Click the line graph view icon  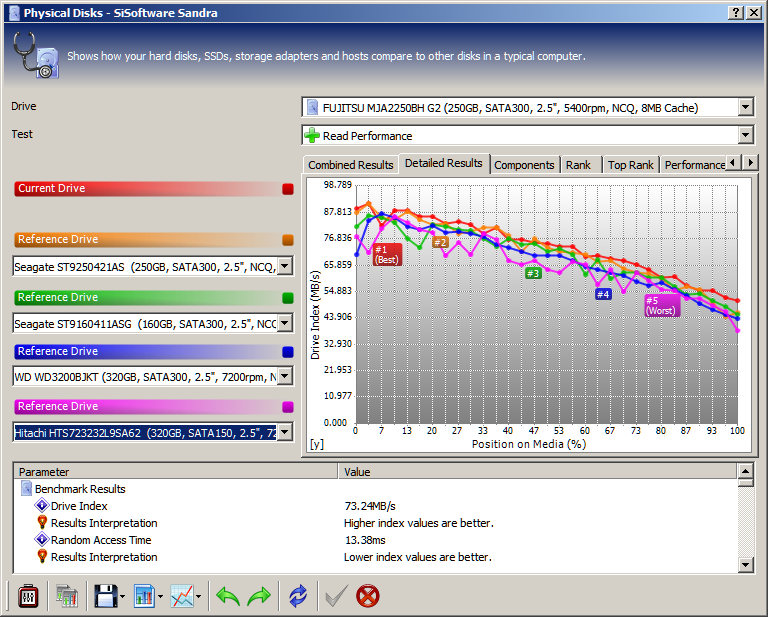[182, 596]
